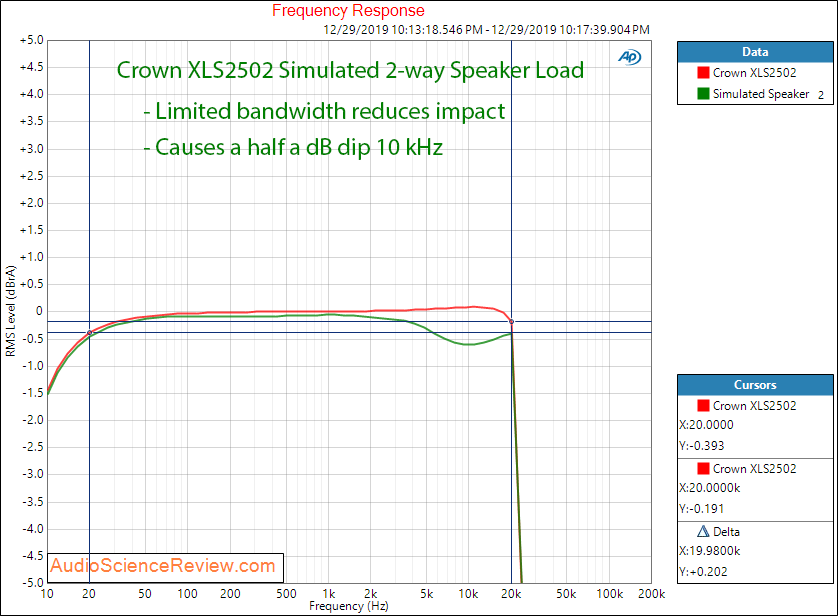Click the red "Frequency Response" chart title
838x616 pixels.
point(348,11)
